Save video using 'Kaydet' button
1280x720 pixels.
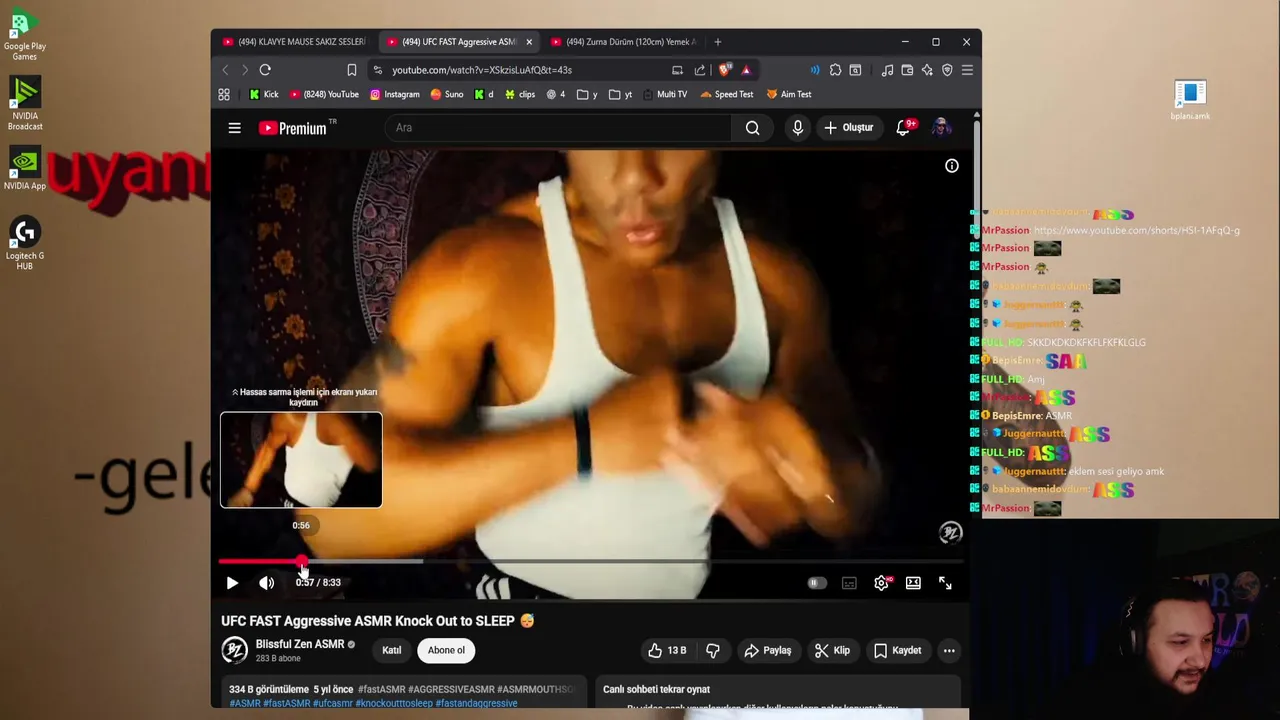click(x=897, y=650)
